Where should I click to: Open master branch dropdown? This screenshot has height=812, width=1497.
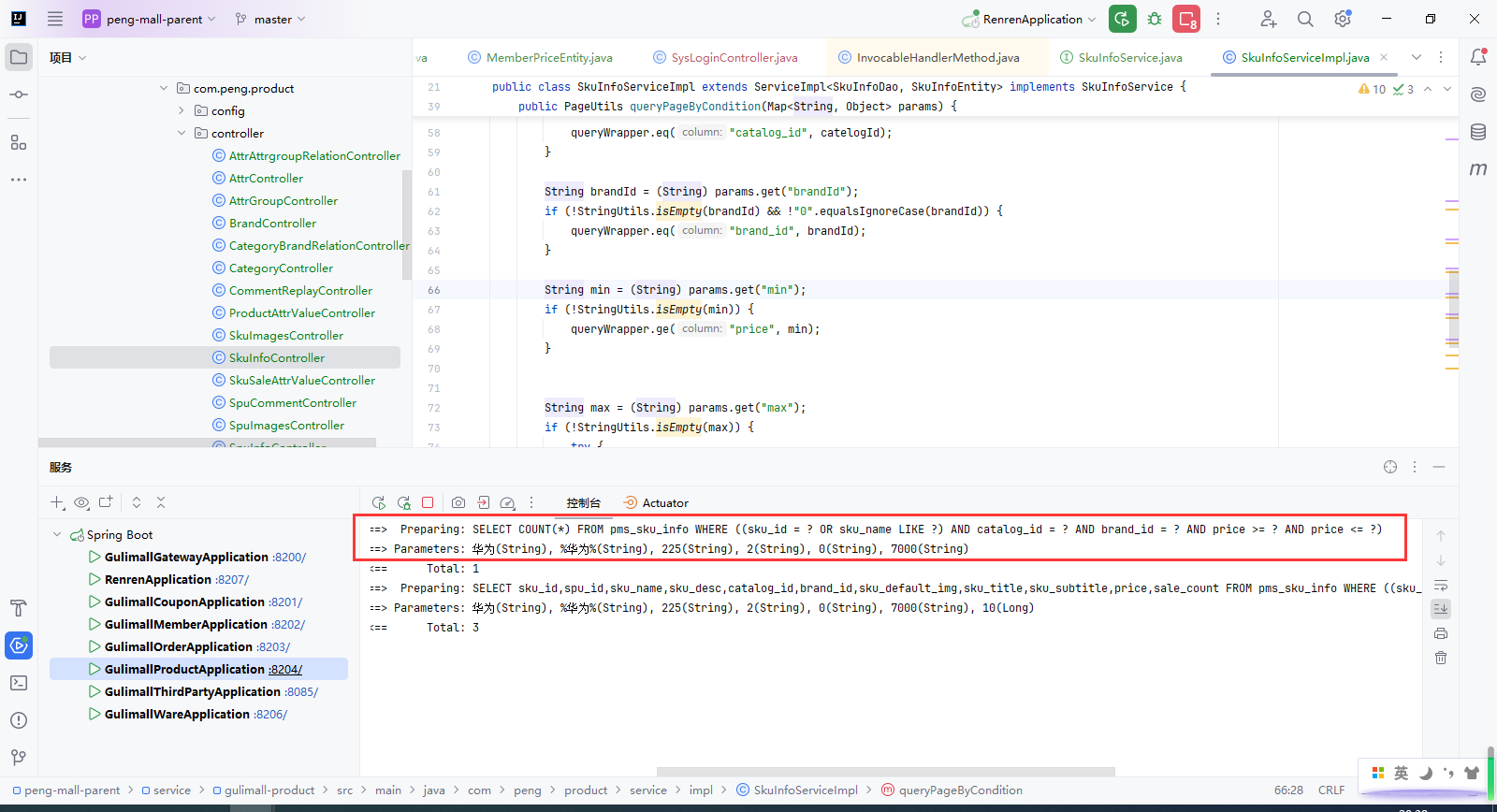270,19
